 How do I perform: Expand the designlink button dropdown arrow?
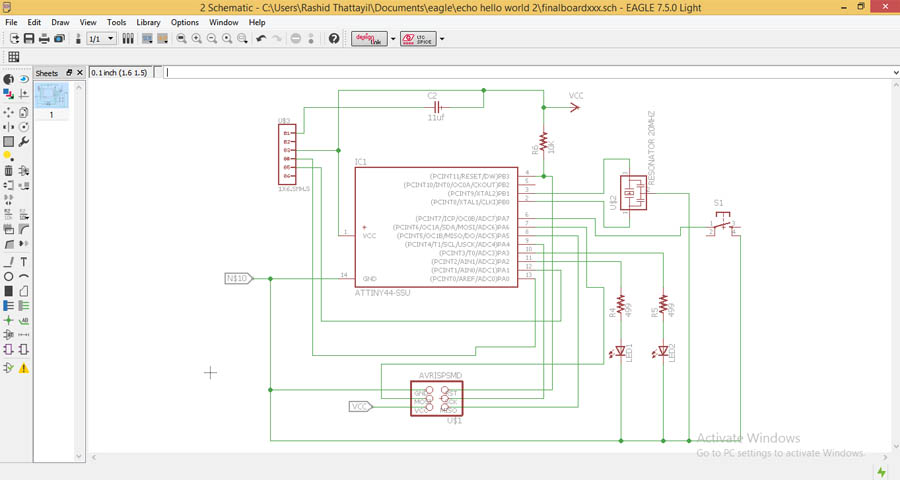coord(393,39)
